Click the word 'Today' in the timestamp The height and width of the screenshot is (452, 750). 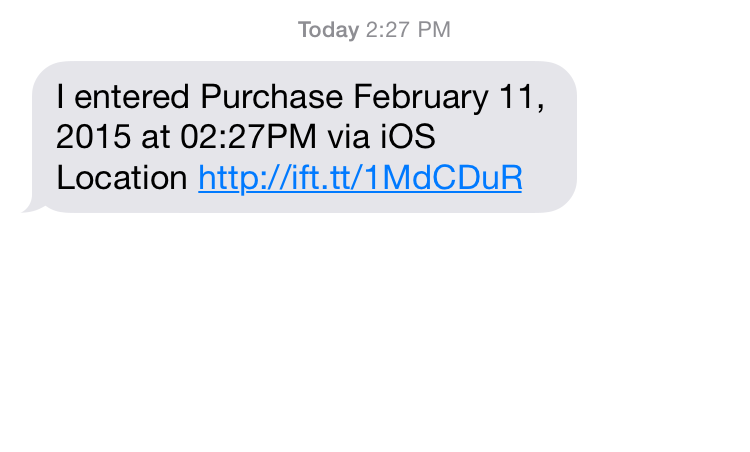pyautogui.click(x=328, y=30)
